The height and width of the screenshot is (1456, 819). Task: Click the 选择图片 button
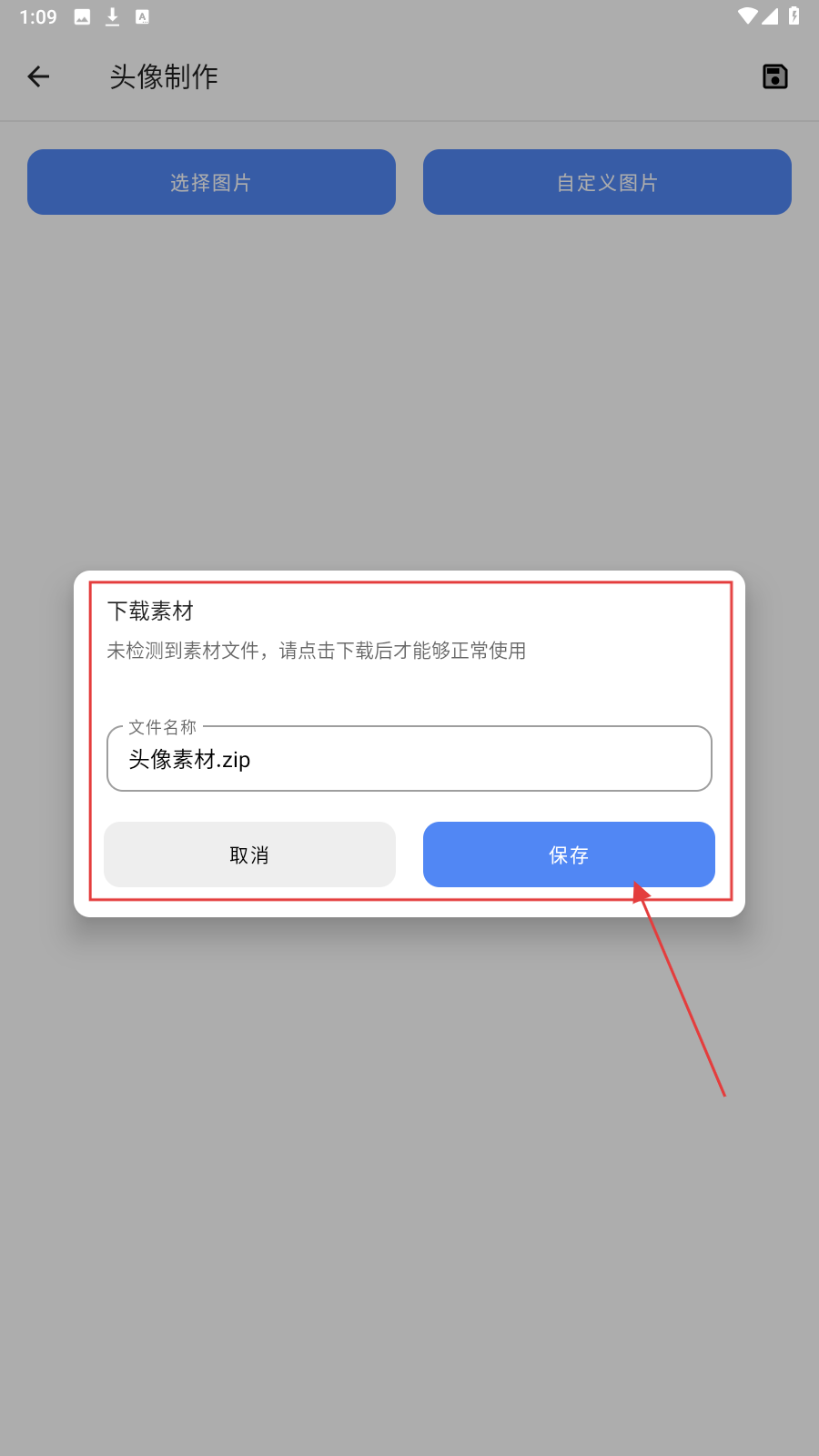[211, 182]
